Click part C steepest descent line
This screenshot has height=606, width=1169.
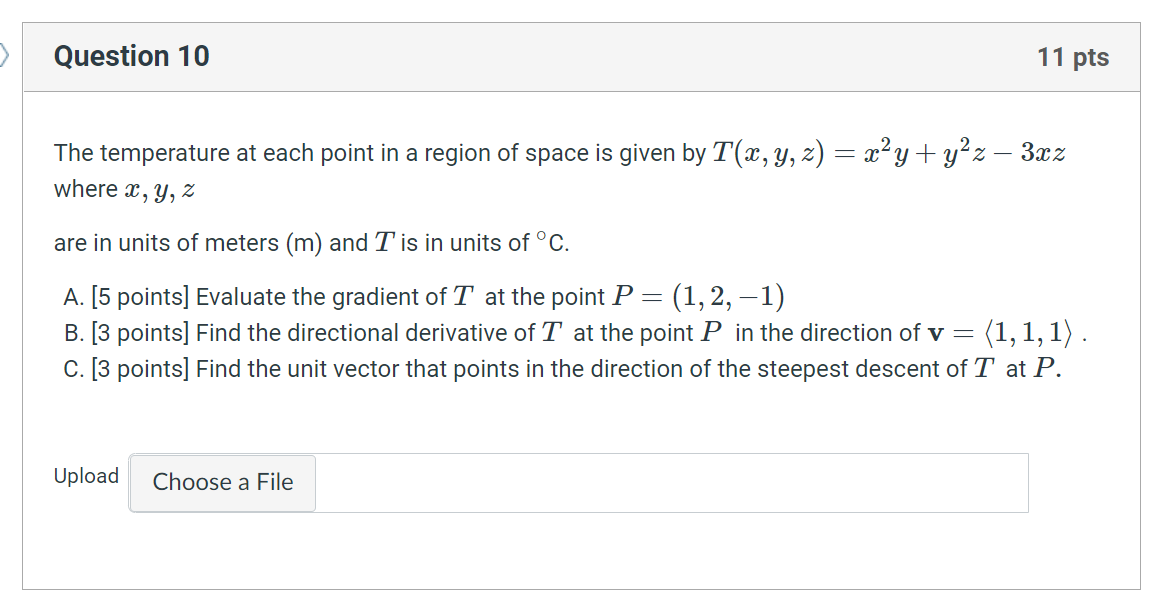tap(562, 368)
